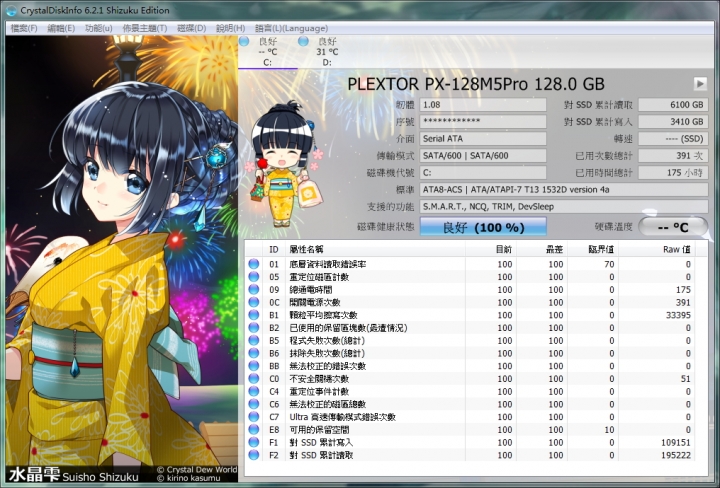Click power on count value 391 次
Viewport: 720px width, 488px height.
click(x=673, y=156)
